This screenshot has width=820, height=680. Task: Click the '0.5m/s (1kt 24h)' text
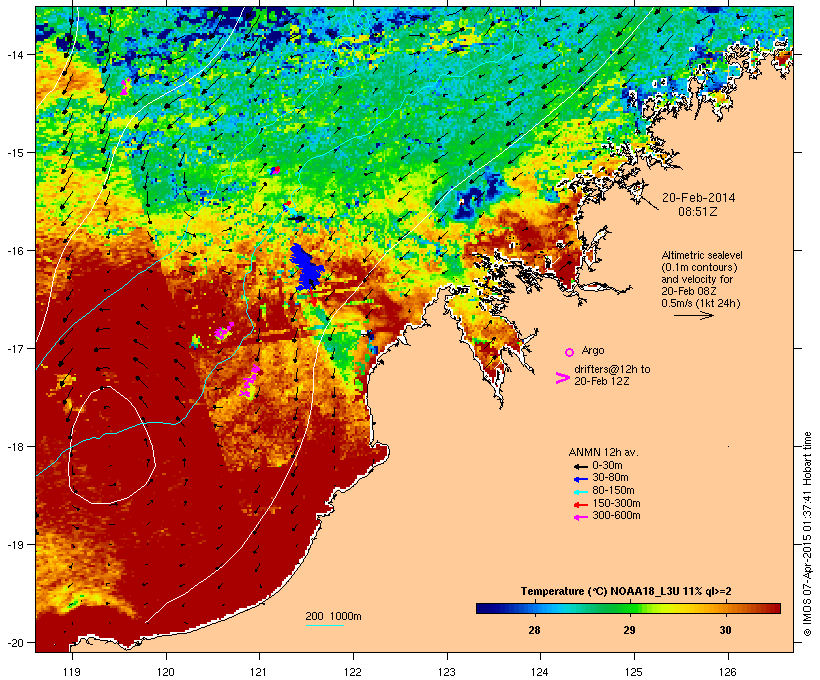click(x=701, y=303)
